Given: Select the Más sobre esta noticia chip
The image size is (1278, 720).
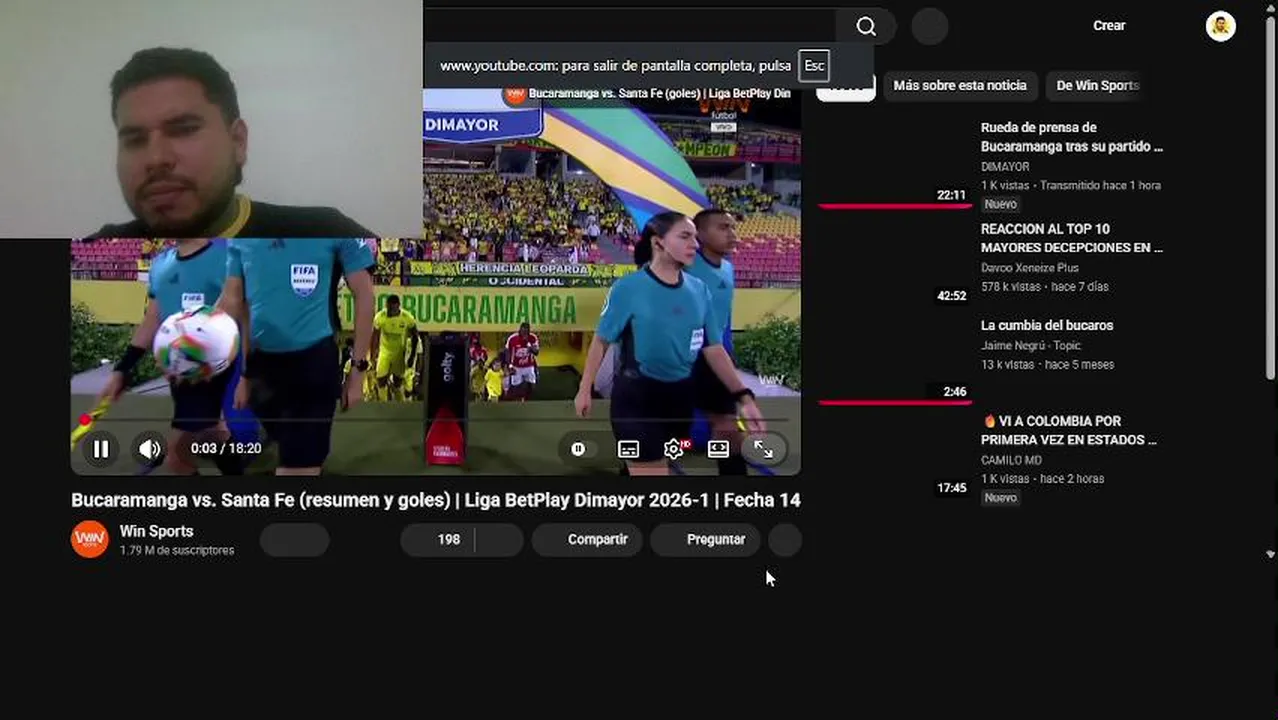Looking at the screenshot, I should point(960,86).
